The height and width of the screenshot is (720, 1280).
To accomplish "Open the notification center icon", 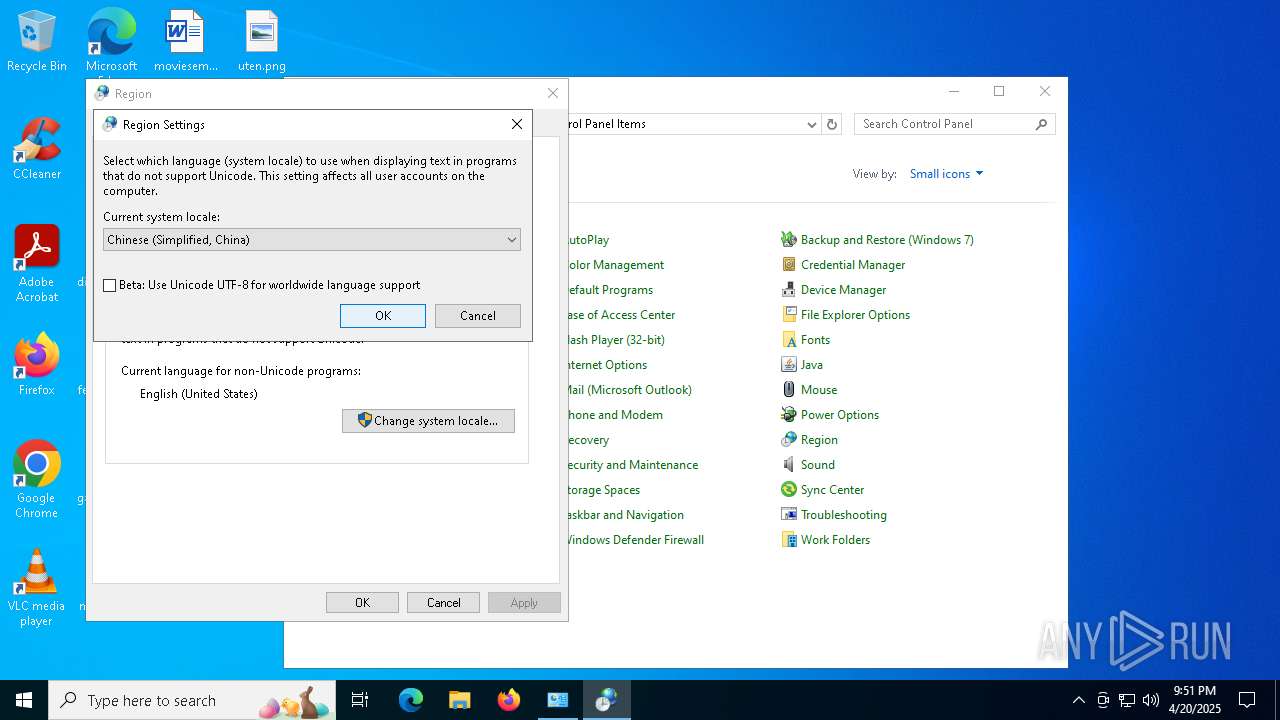I will pos(1247,700).
